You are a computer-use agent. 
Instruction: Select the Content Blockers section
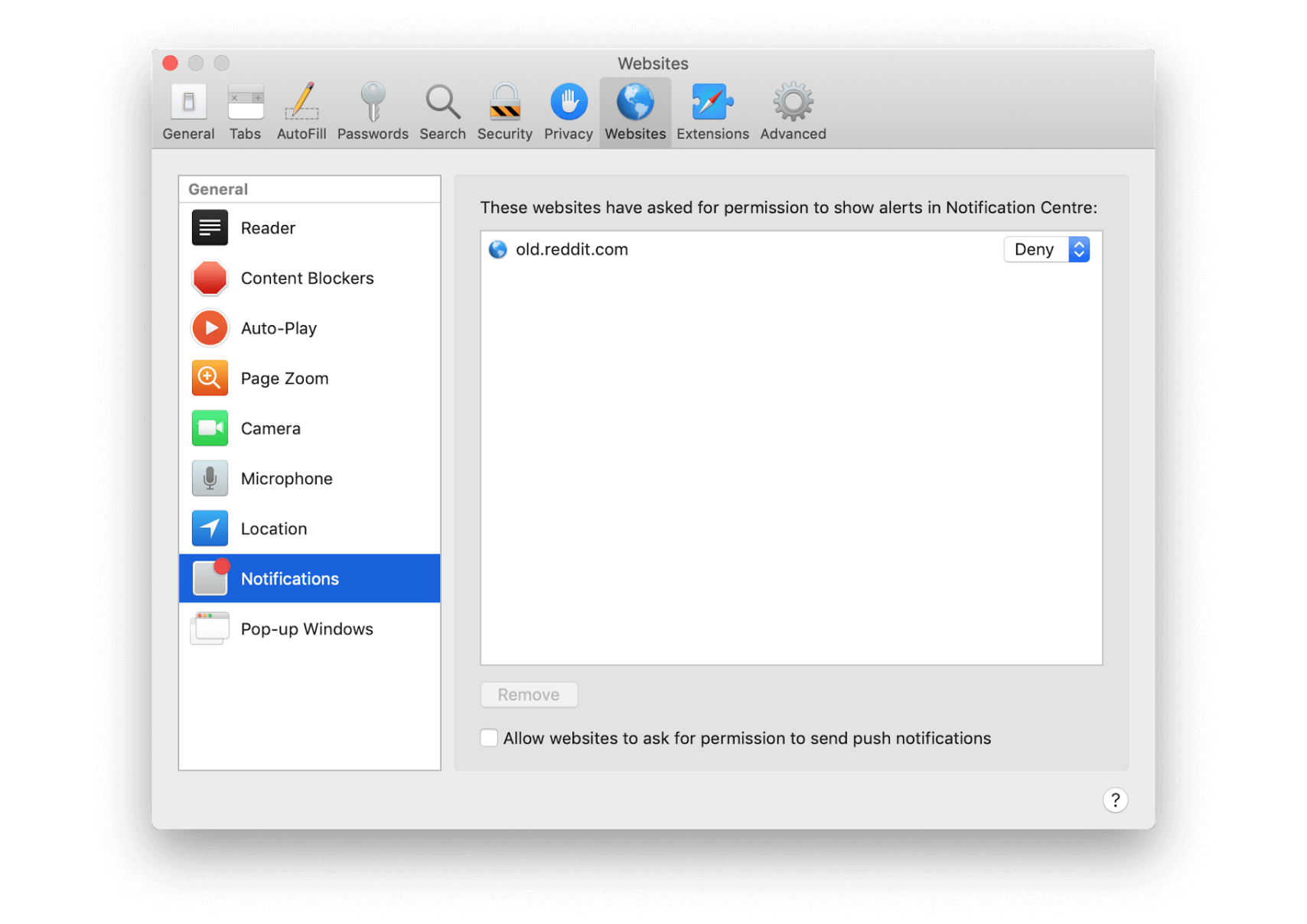pos(307,278)
